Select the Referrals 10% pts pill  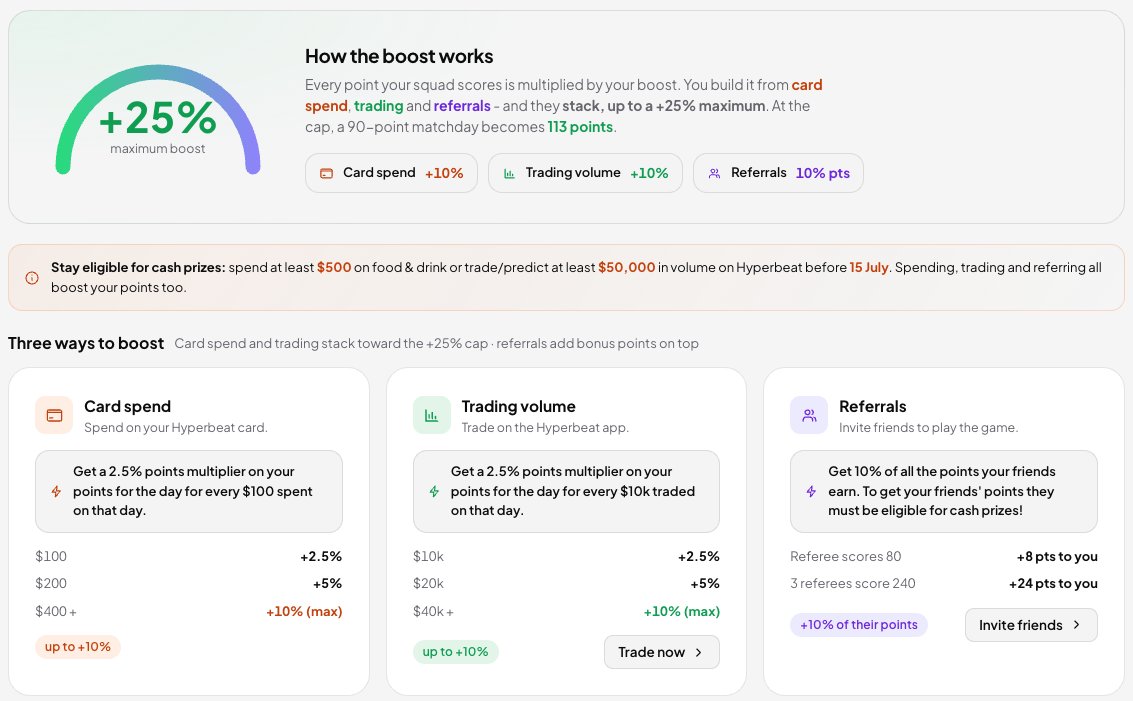click(x=778, y=173)
